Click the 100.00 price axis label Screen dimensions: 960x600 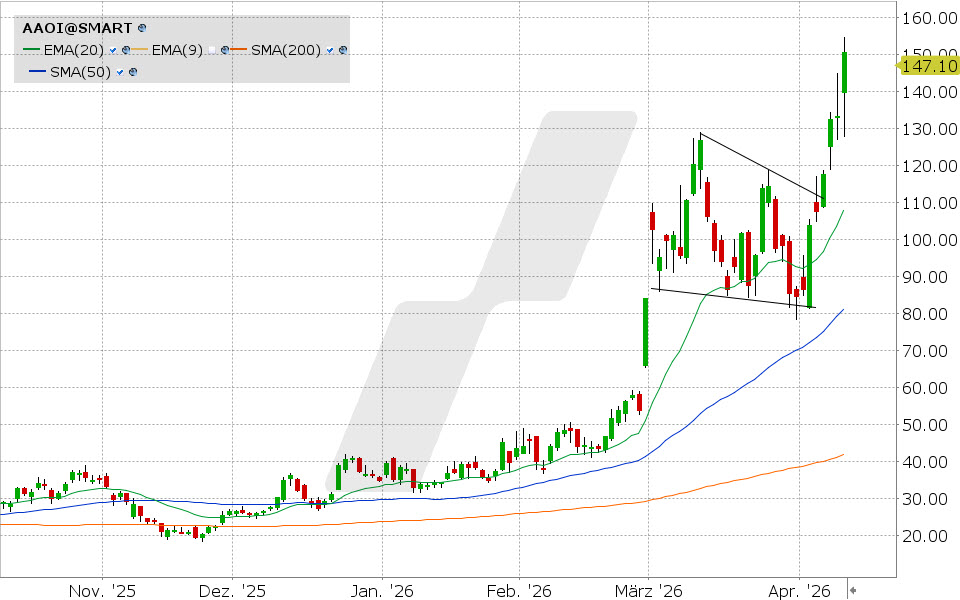point(926,240)
